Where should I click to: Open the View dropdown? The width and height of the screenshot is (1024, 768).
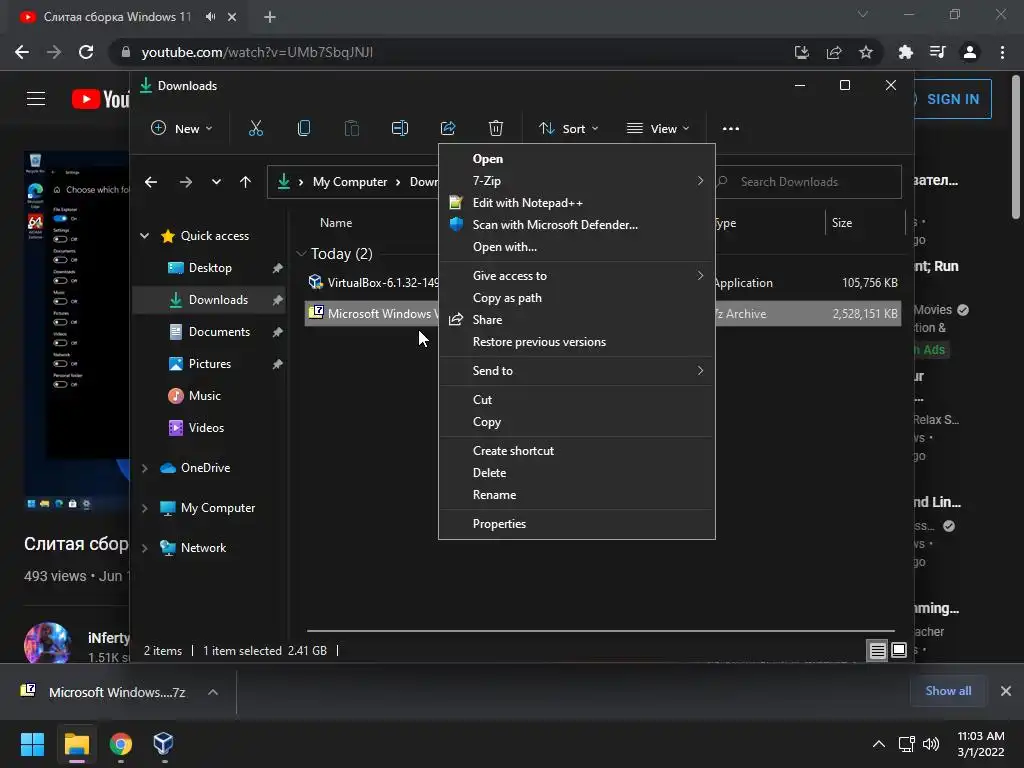coord(658,129)
